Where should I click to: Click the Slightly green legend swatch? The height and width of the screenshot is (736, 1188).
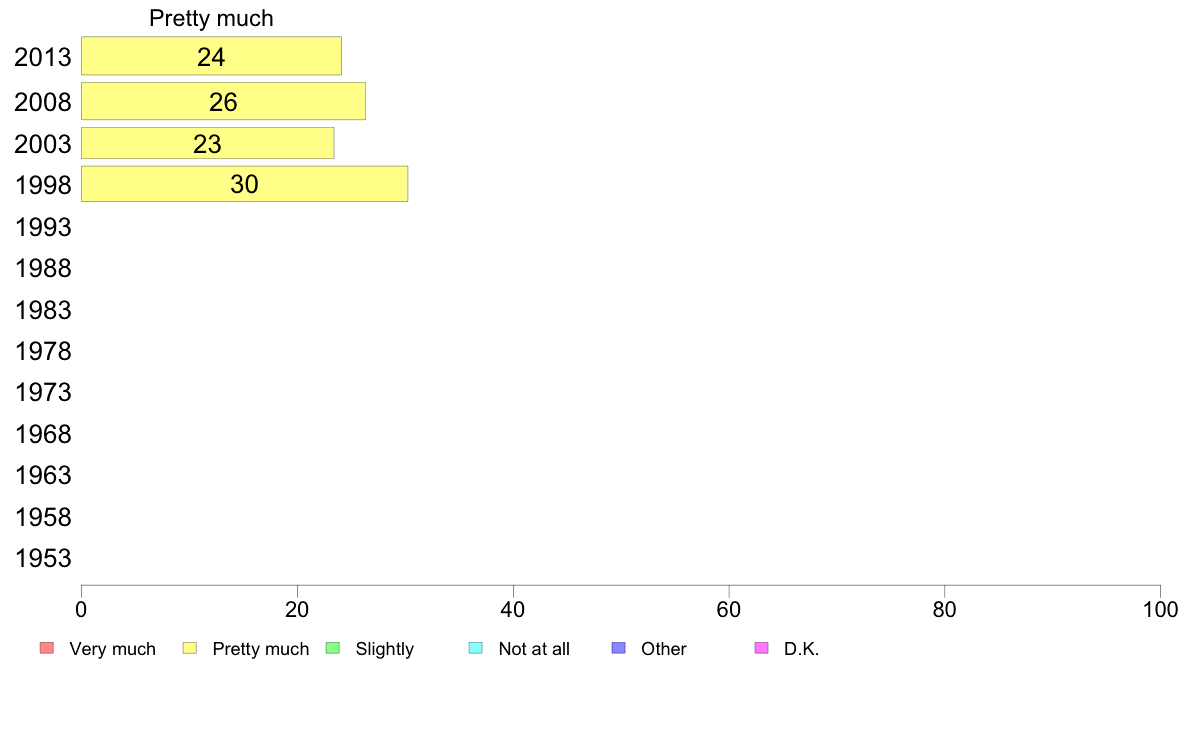click(x=333, y=648)
